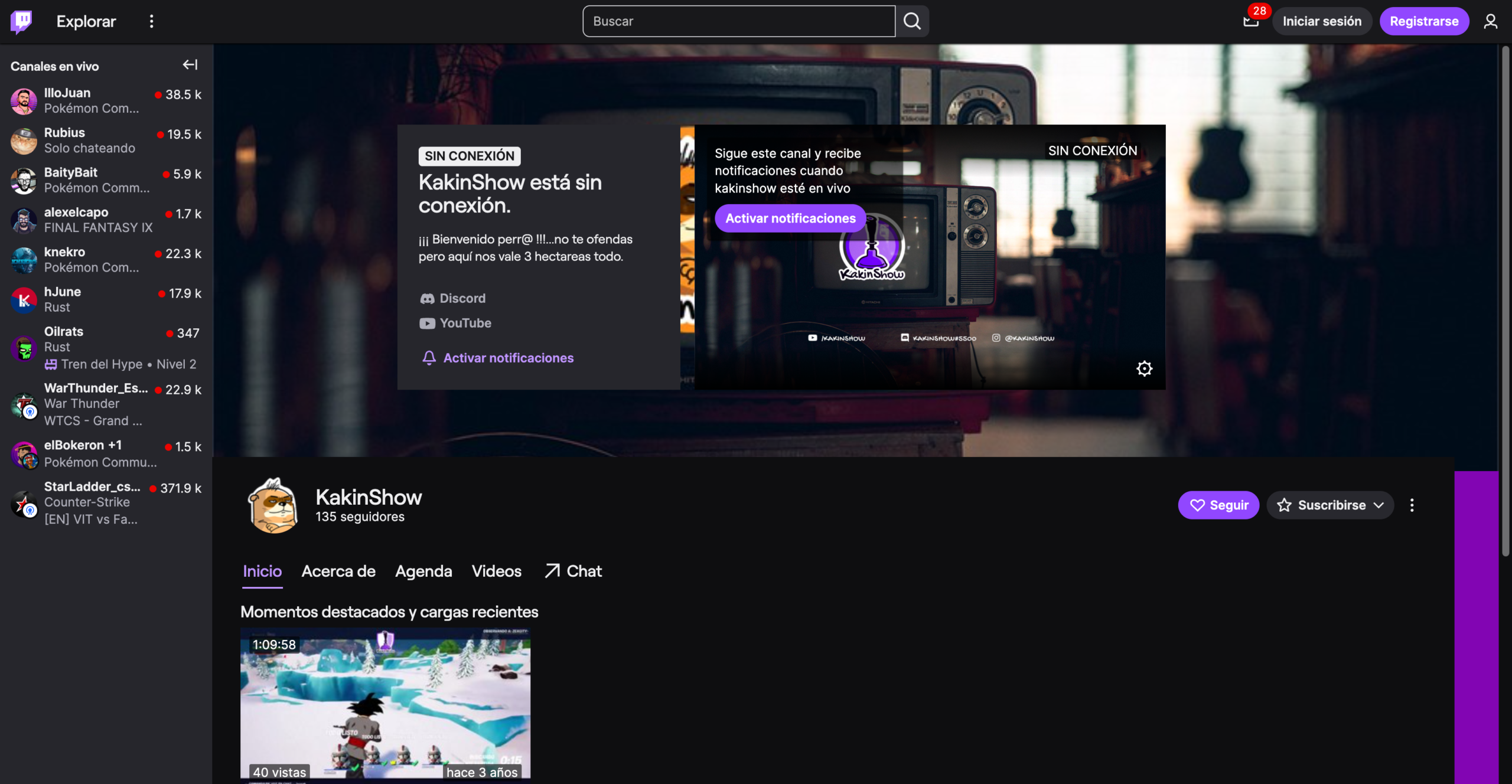This screenshot has height=784, width=1512.
Task: Open the Videos tab
Action: pyautogui.click(x=496, y=571)
